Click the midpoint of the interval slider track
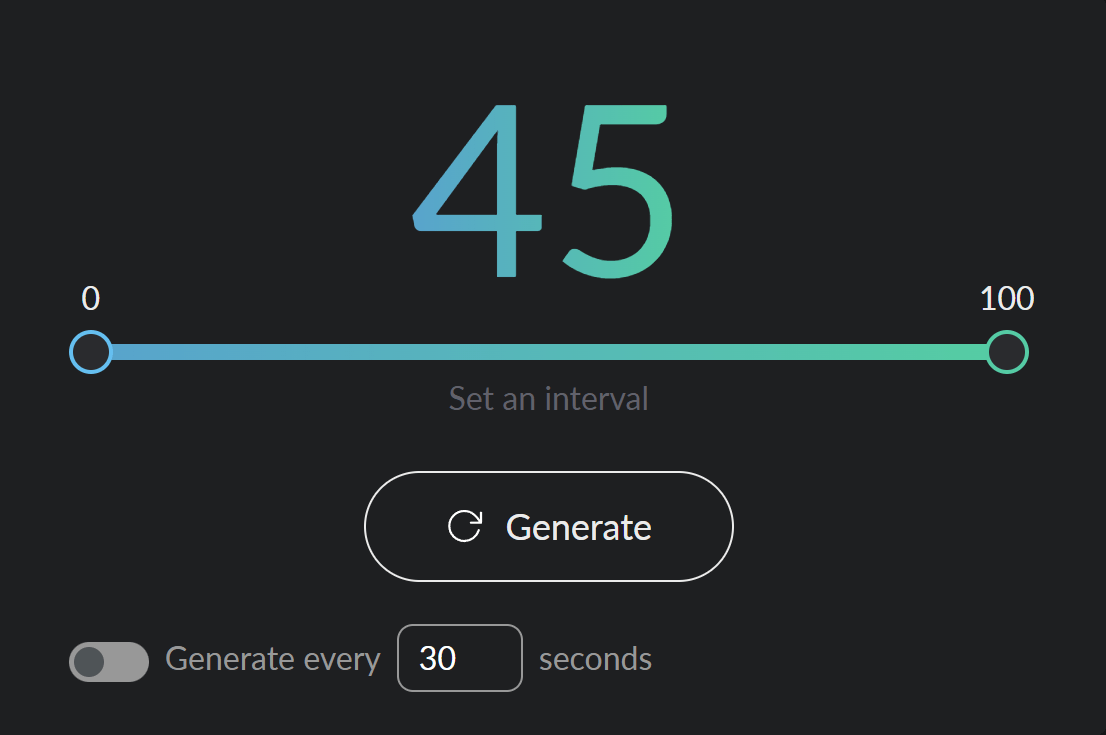The height and width of the screenshot is (735, 1106). (548, 352)
